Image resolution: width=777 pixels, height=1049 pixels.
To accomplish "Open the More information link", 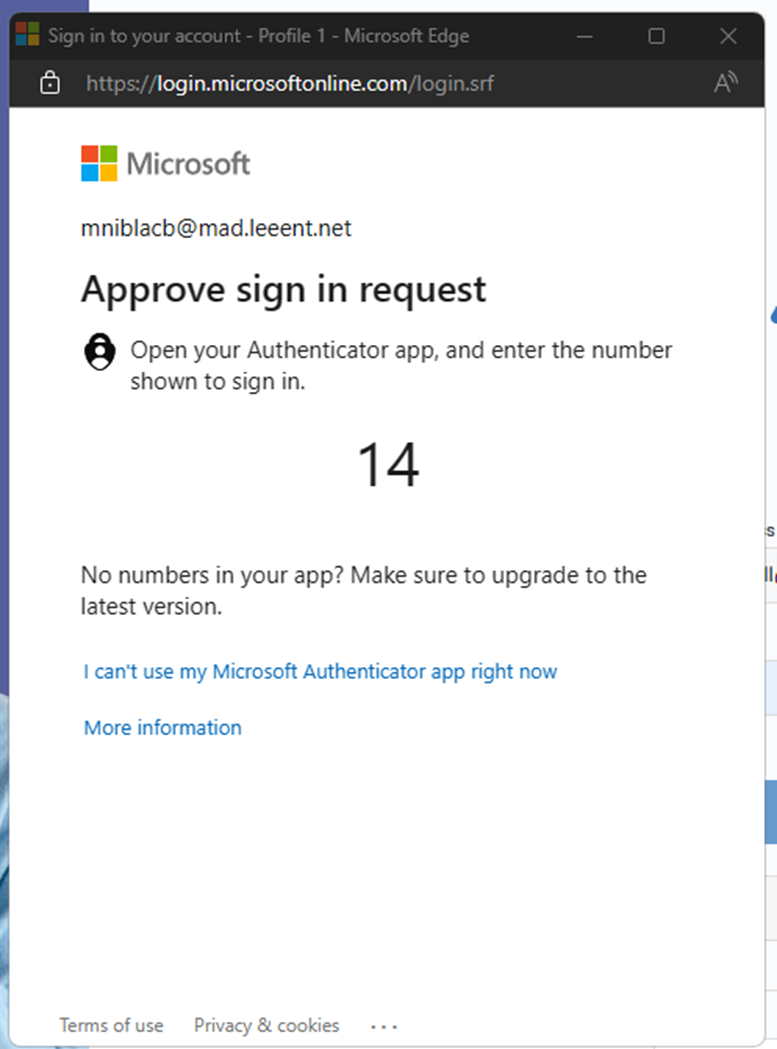I will point(162,727).
